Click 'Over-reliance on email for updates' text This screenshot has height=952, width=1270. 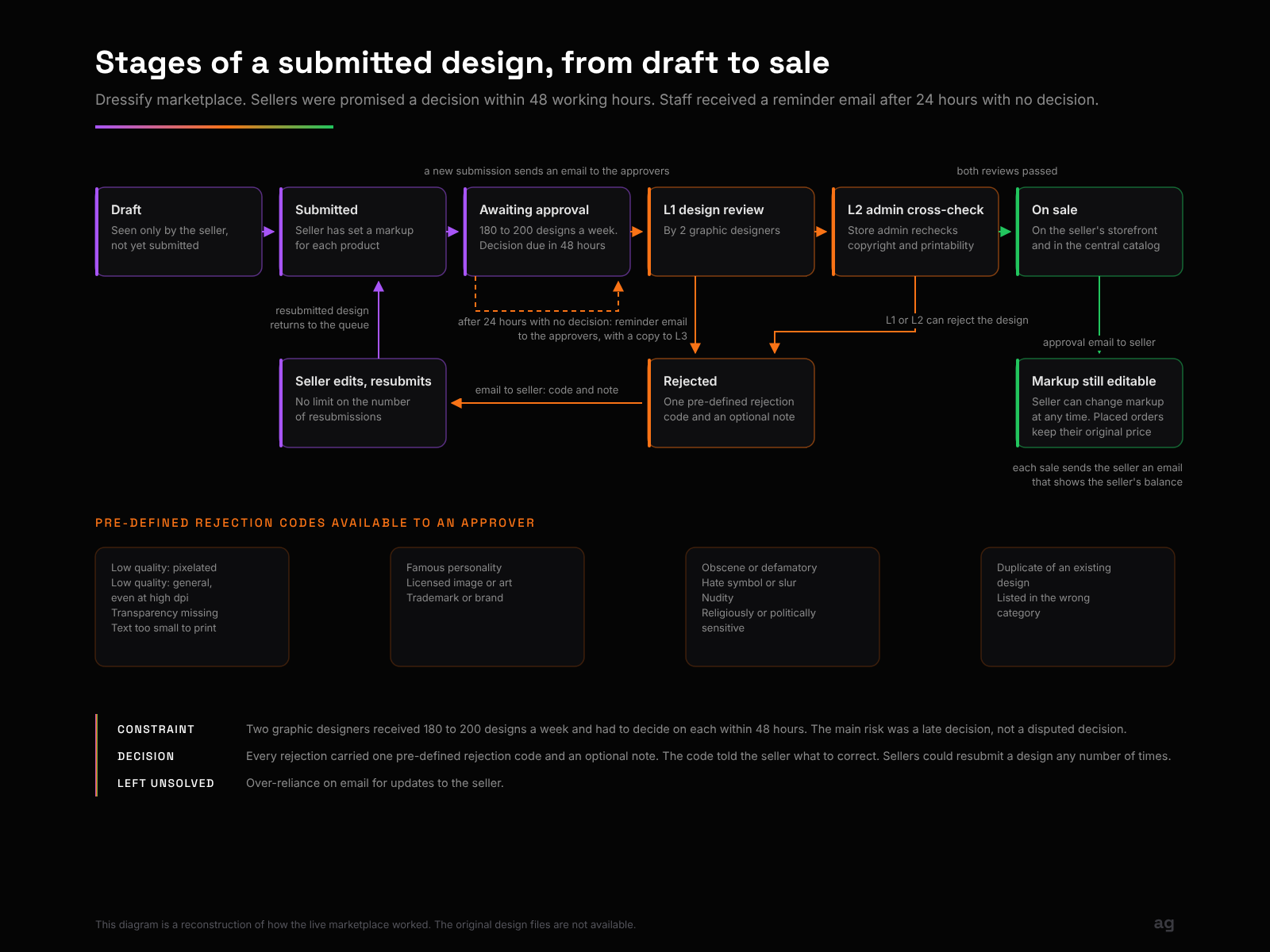(x=375, y=783)
